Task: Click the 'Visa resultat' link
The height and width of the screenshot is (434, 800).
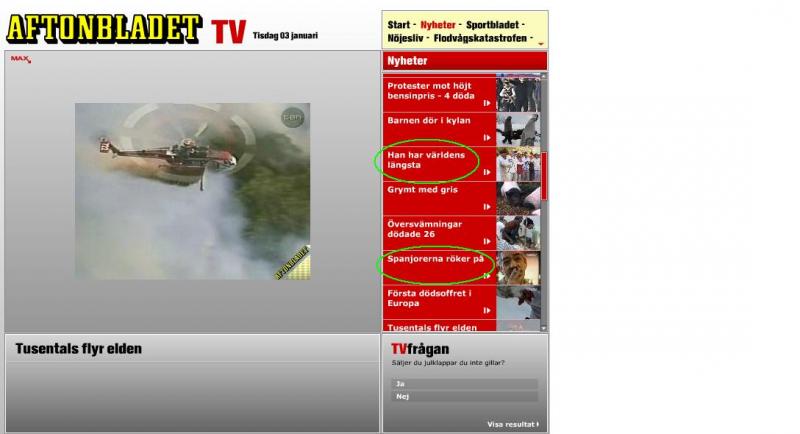Action: pos(513,424)
